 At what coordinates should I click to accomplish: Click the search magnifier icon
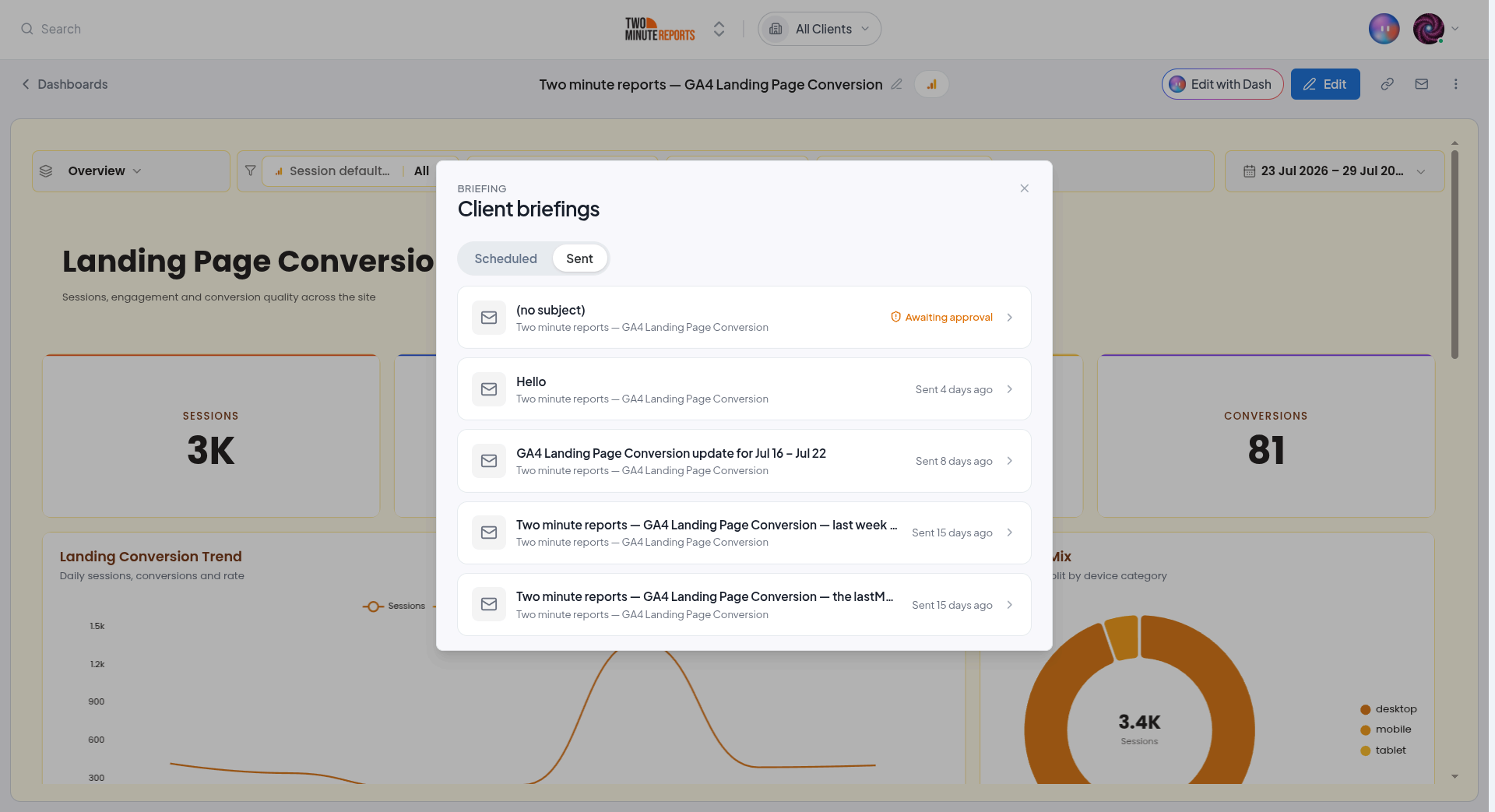pos(27,29)
